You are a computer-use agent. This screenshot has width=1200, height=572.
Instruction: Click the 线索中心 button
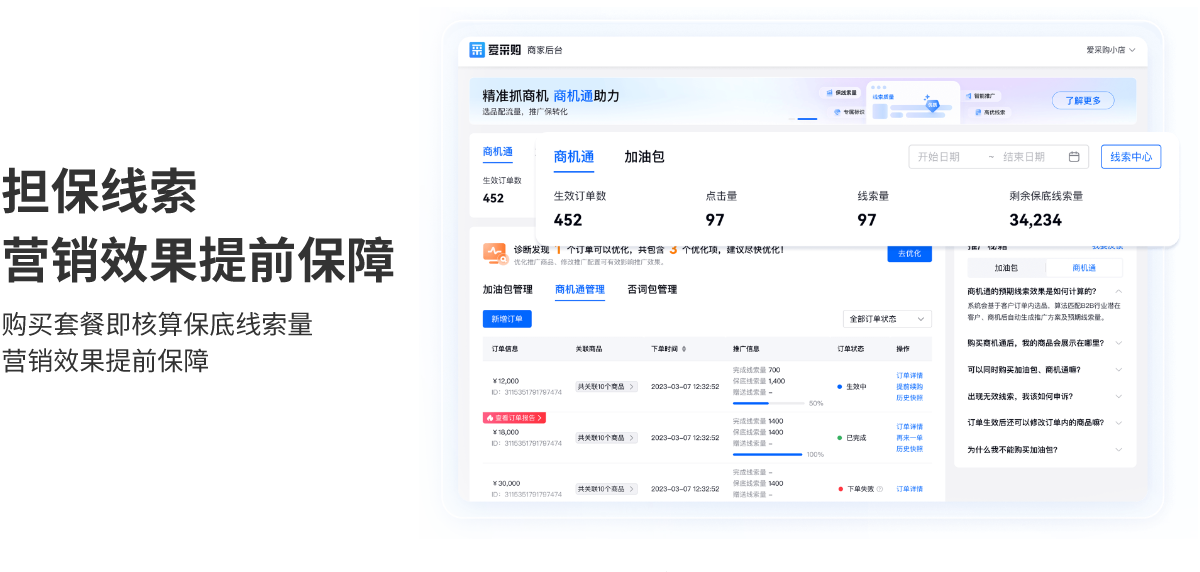click(1131, 157)
